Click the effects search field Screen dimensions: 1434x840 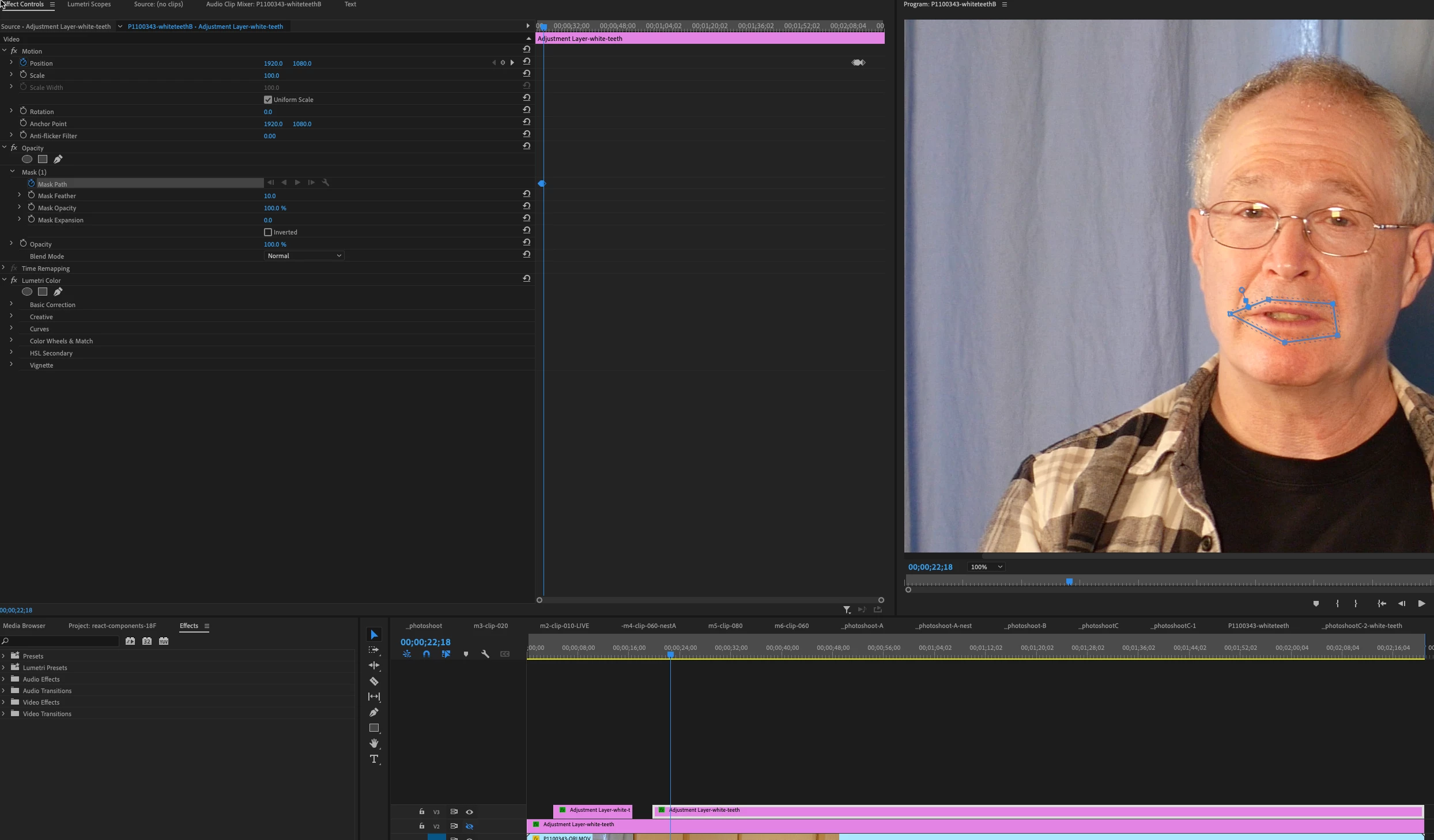[61, 641]
